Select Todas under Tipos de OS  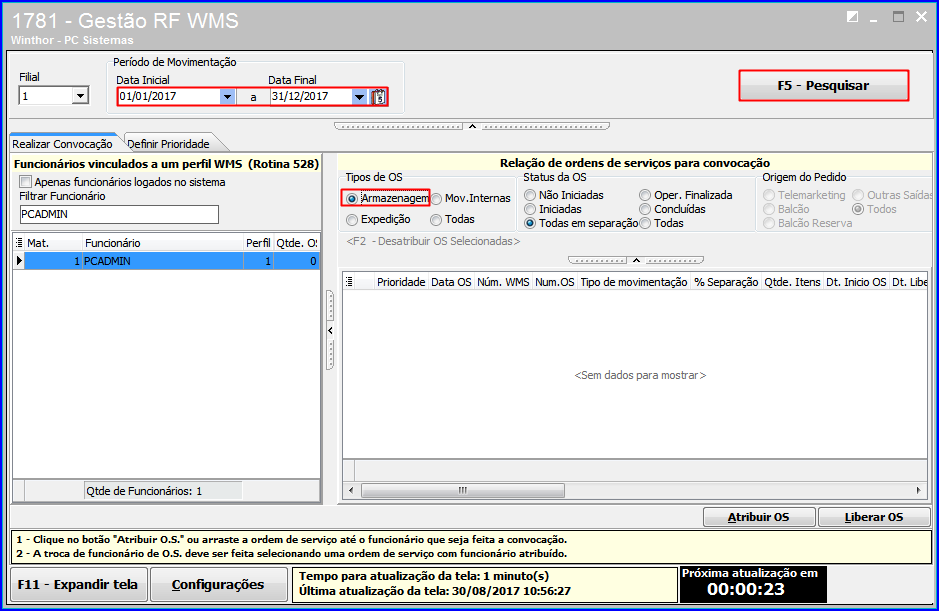tap(436, 220)
